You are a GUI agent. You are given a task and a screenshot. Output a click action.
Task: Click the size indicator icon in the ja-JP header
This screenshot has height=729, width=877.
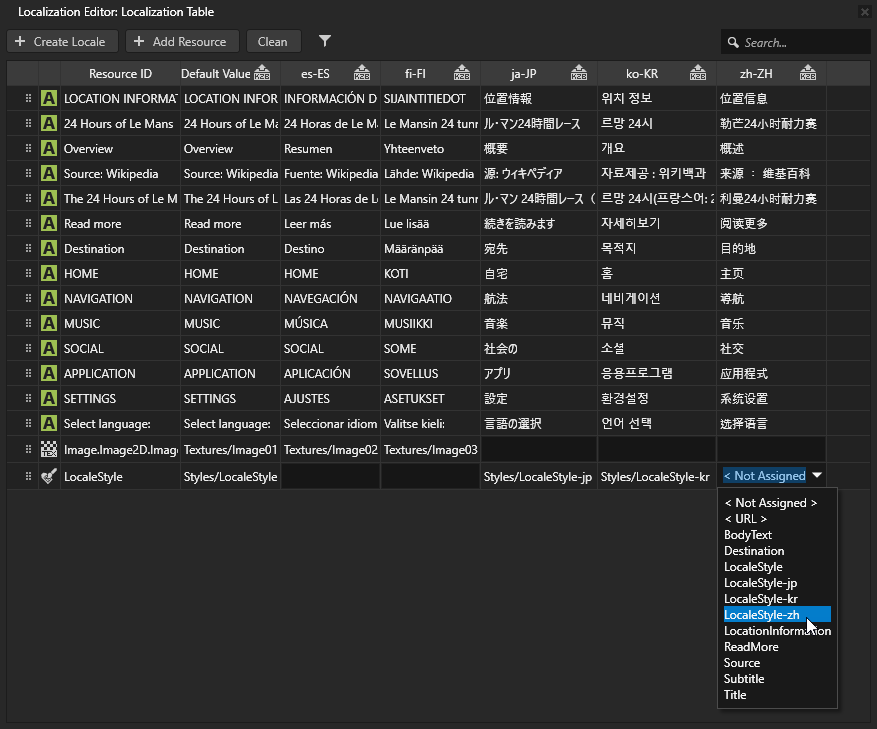pos(578,72)
